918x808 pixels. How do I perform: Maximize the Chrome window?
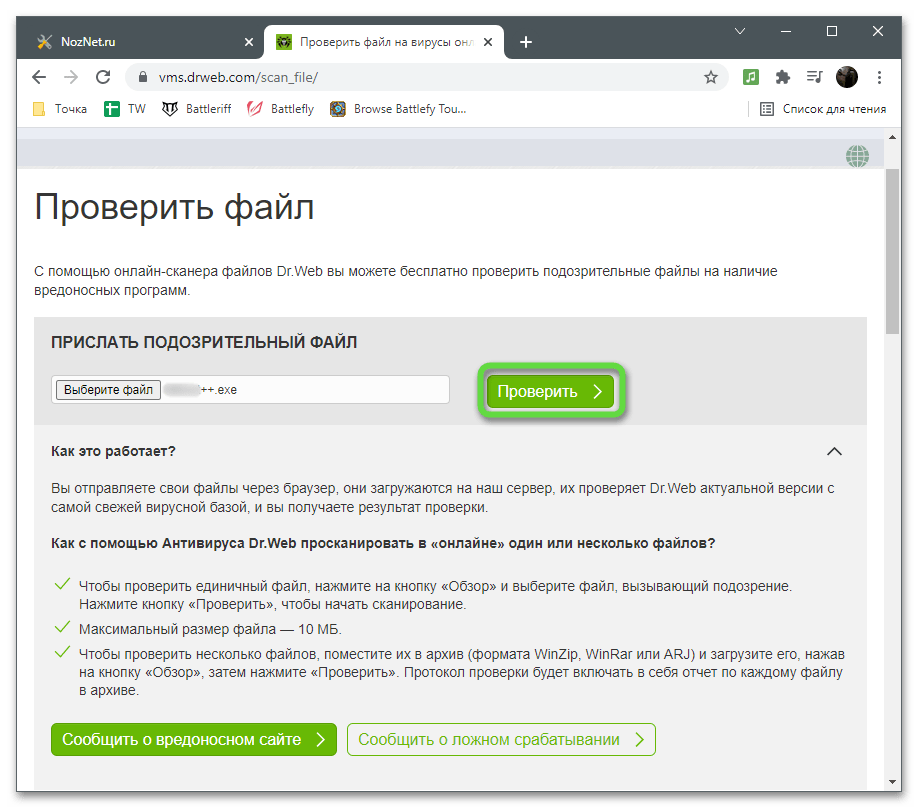[831, 31]
